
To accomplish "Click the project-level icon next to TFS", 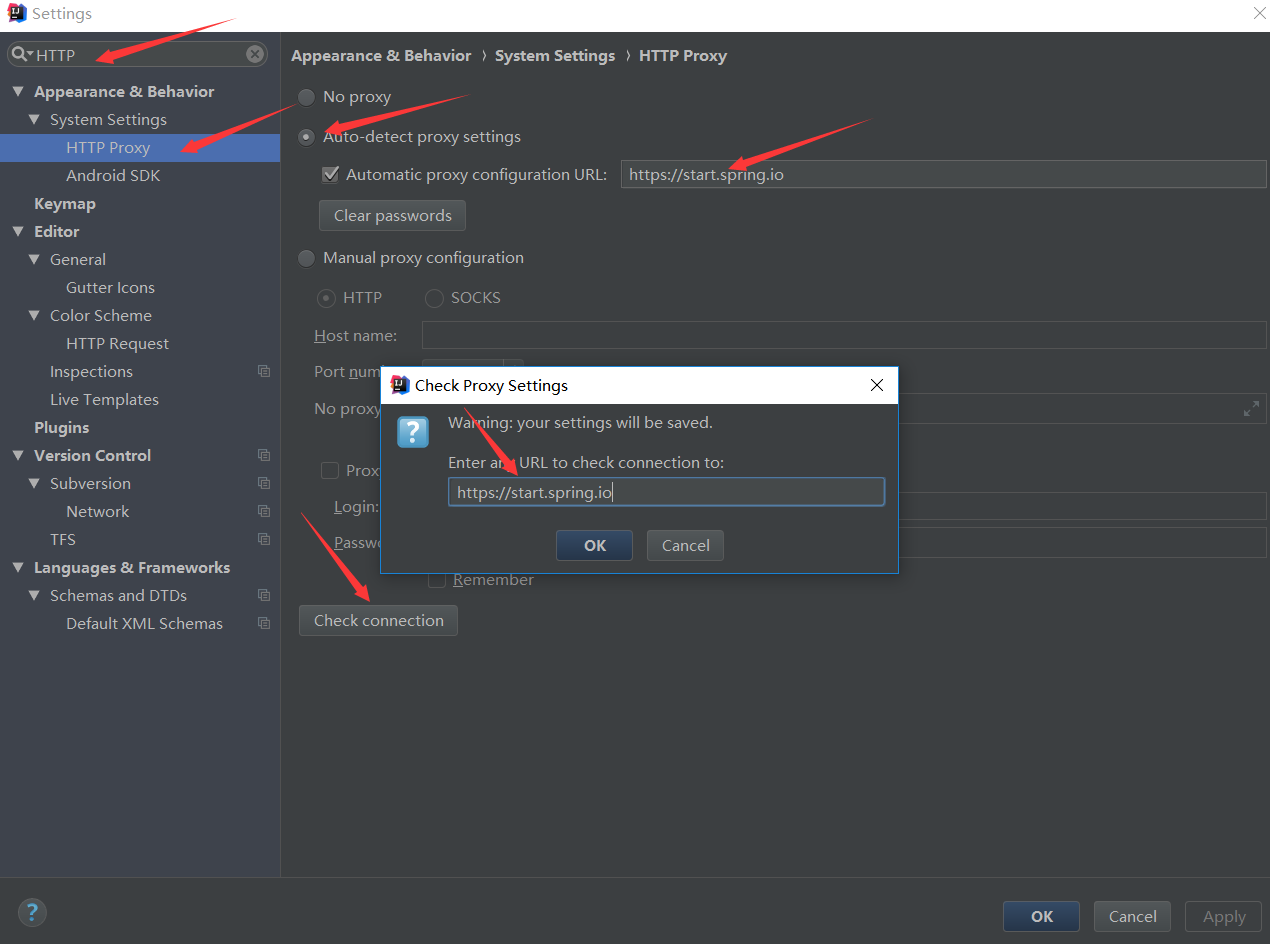I will (264, 539).
